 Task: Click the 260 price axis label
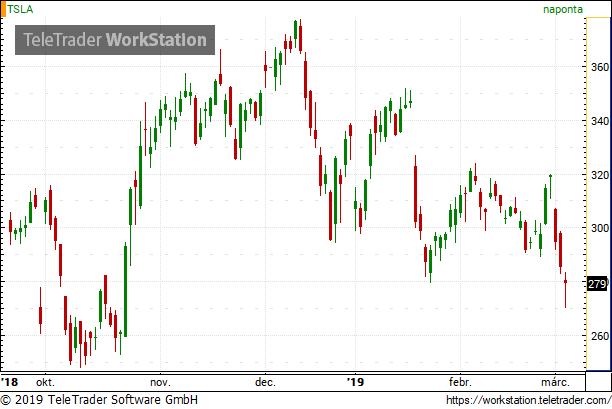click(600, 336)
